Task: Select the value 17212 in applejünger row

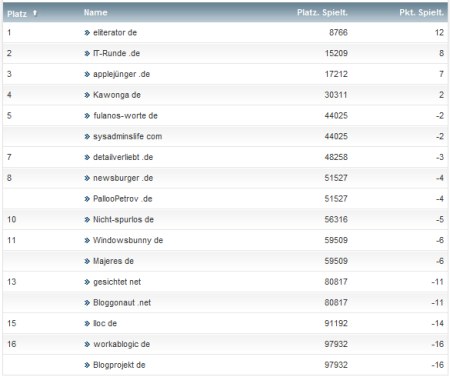Action: coord(336,74)
